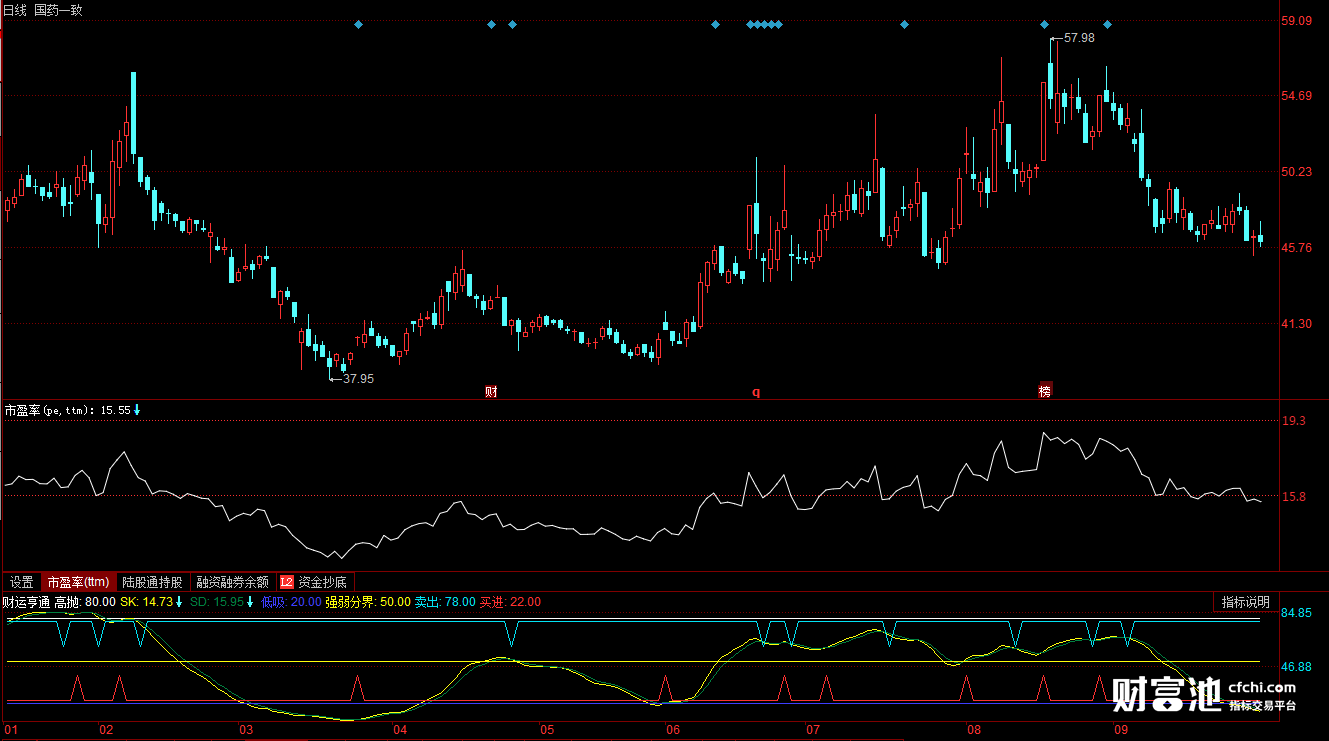Switch to the 融资融券余额 tab
This screenshot has width=1329, height=741.
click(233, 582)
